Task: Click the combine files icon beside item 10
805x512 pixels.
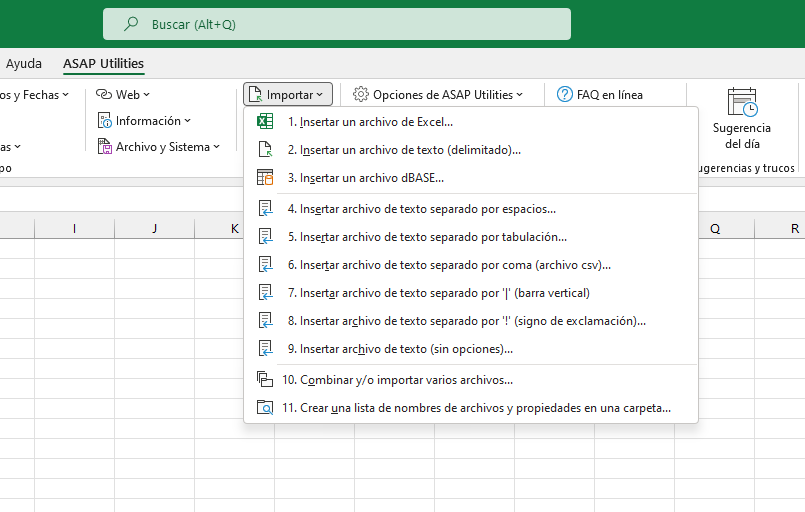Action: tap(265, 380)
